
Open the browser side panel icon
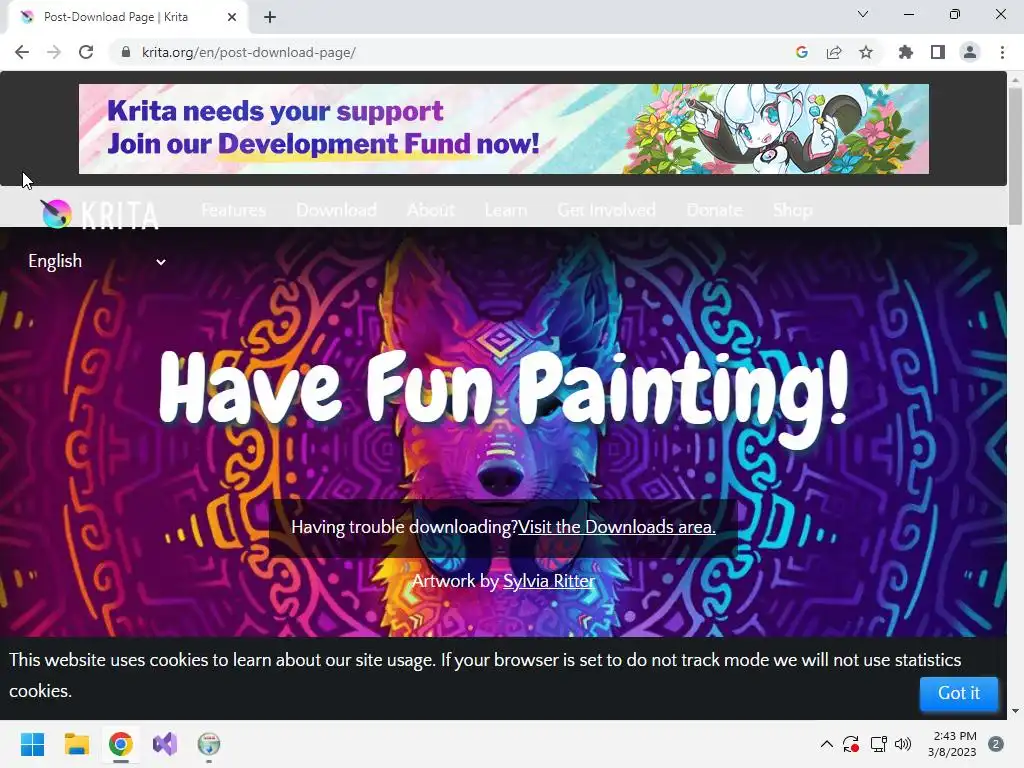click(938, 52)
